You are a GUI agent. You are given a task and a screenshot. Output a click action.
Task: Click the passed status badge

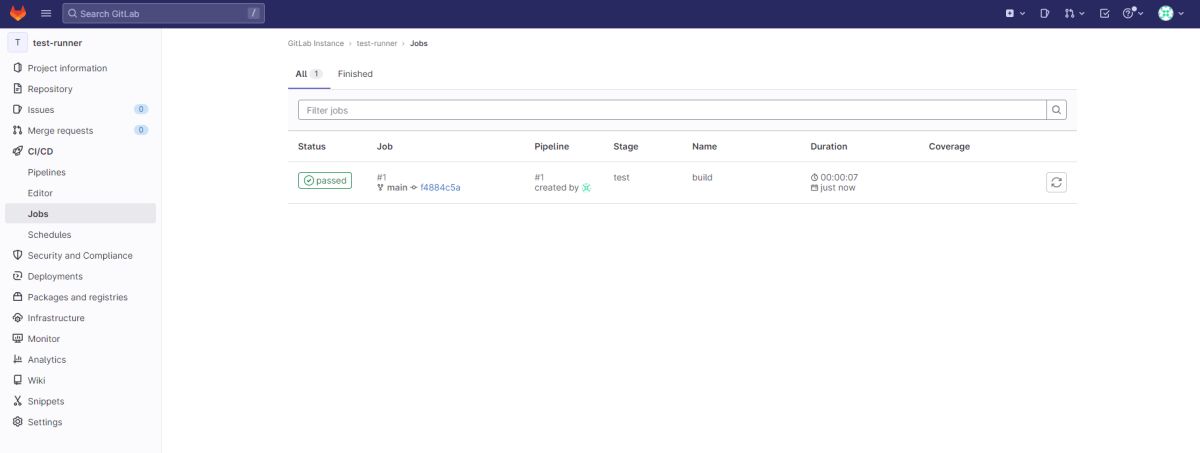click(325, 181)
